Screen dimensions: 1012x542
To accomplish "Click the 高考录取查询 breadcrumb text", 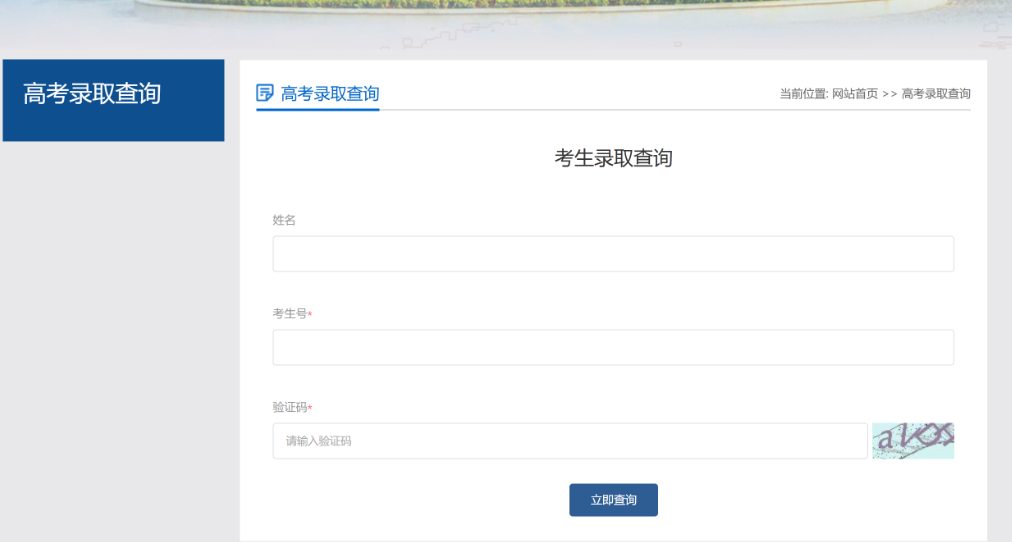I will pyautogui.click(x=936, y=94).
